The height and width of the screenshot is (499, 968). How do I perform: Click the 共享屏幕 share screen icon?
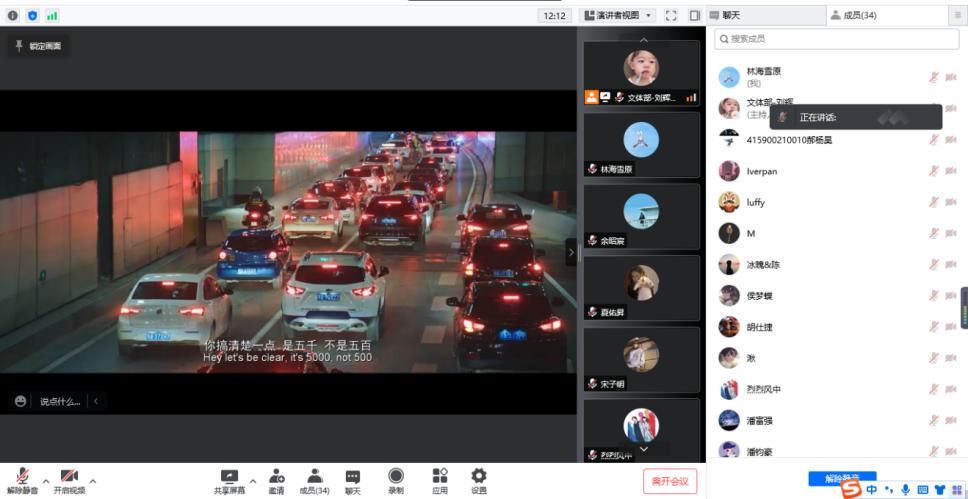[x=229, y=477]
